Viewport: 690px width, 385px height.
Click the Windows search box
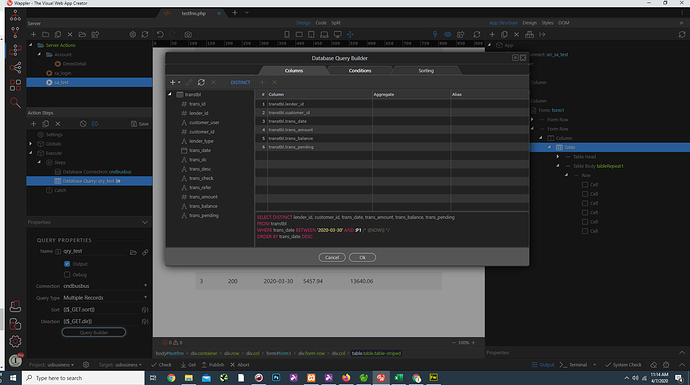click(83, 378)
